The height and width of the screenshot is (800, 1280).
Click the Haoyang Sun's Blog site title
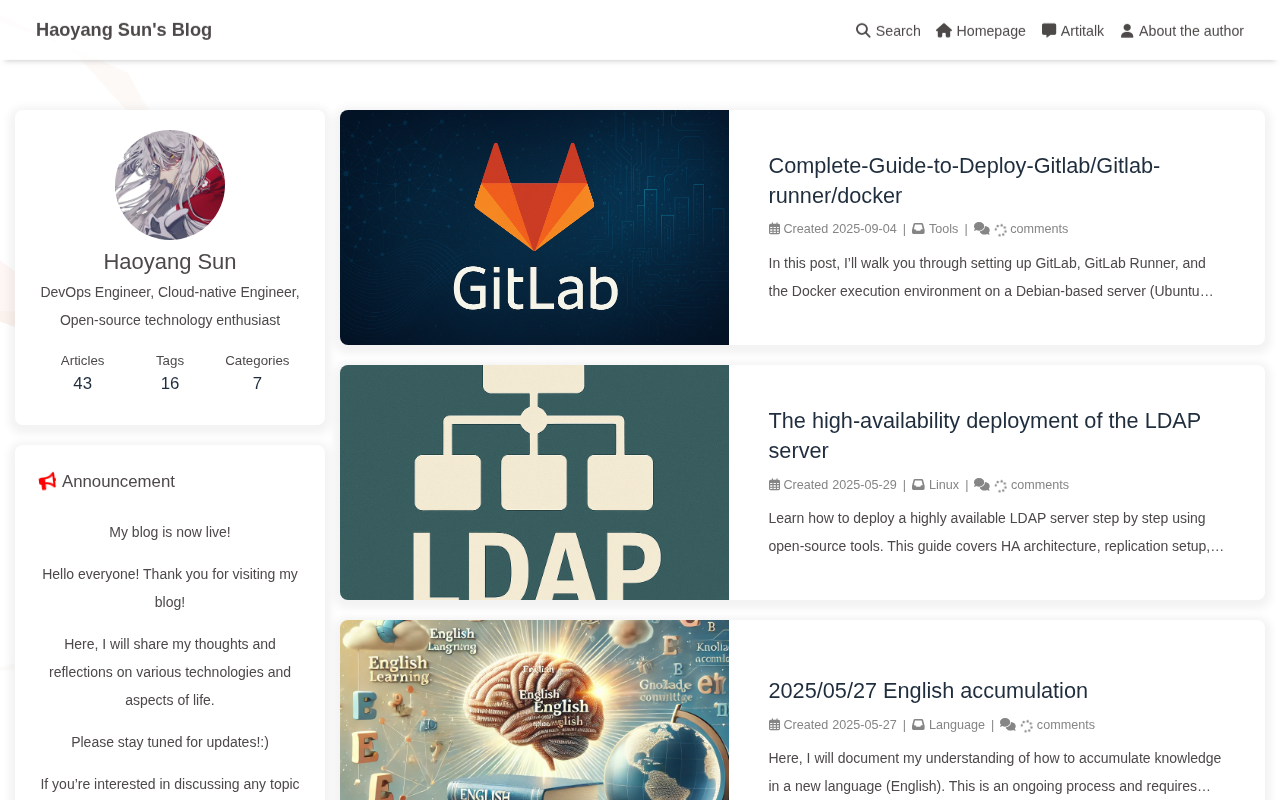click(x=124, y=30)
